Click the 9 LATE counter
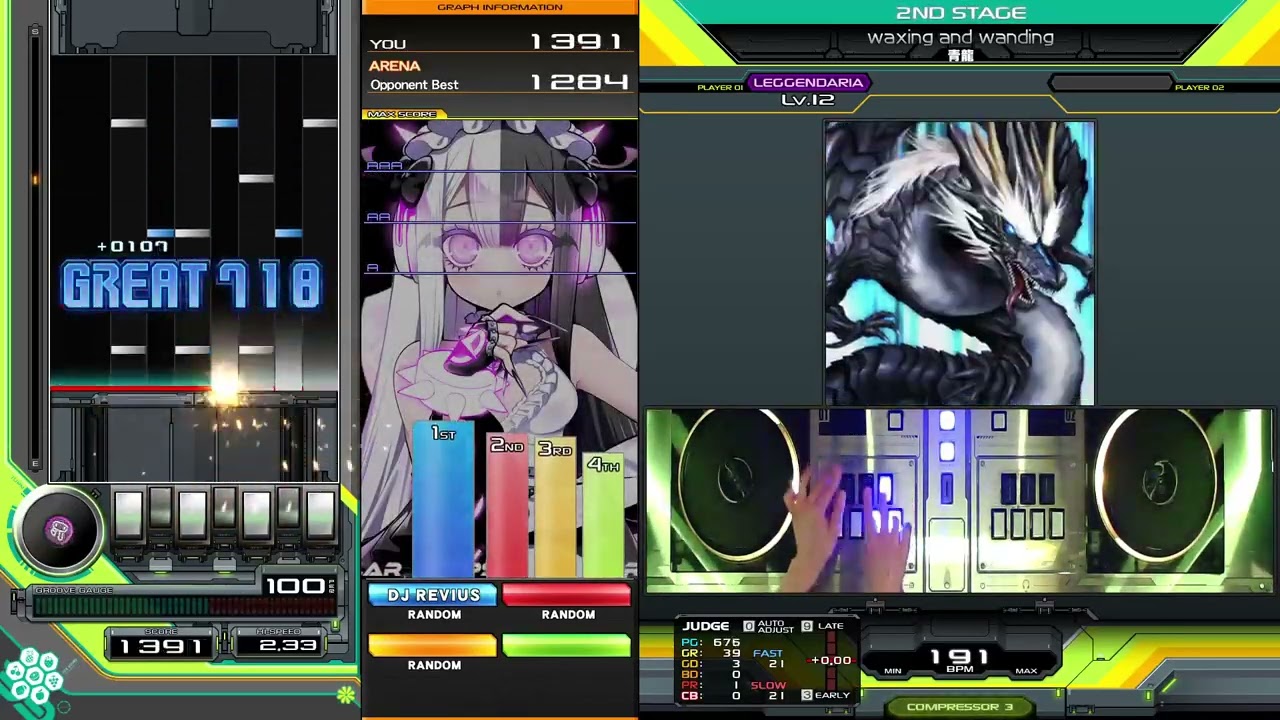Viewport: 1280px width, 720px height. click(823, 626)
